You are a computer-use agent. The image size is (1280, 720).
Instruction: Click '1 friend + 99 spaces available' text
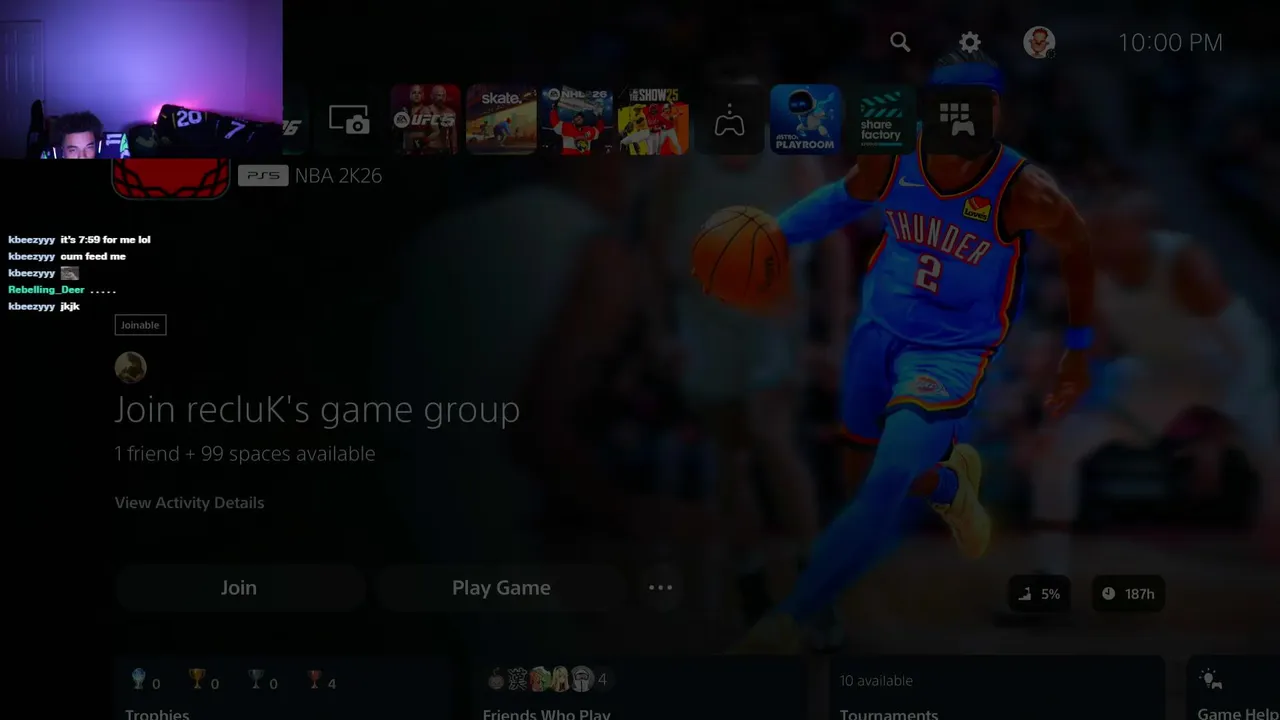coord(245,454)
